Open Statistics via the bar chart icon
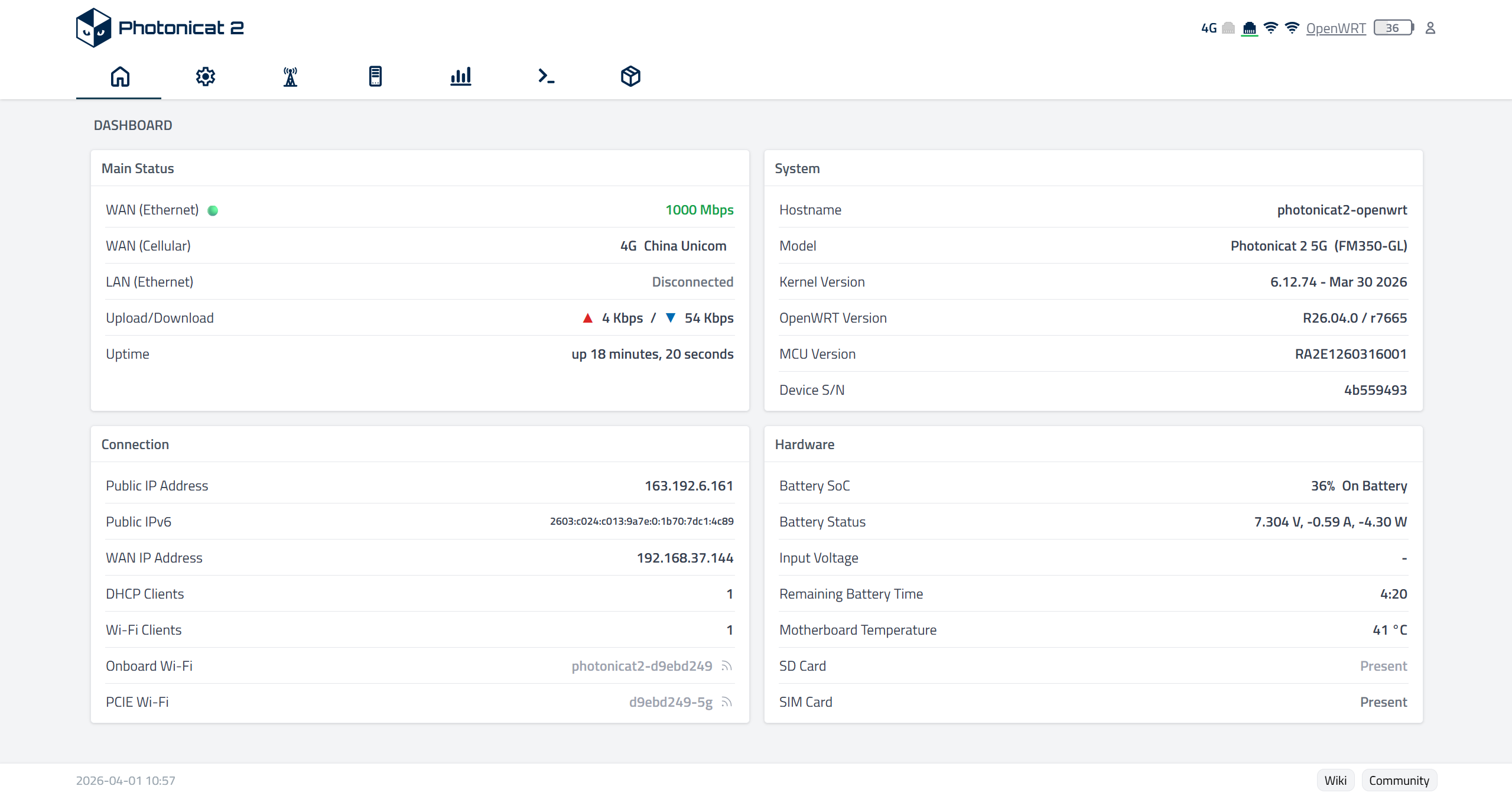Image resolution: width=1512 pixels, height=796 pixels. click(x=461, y=77)
